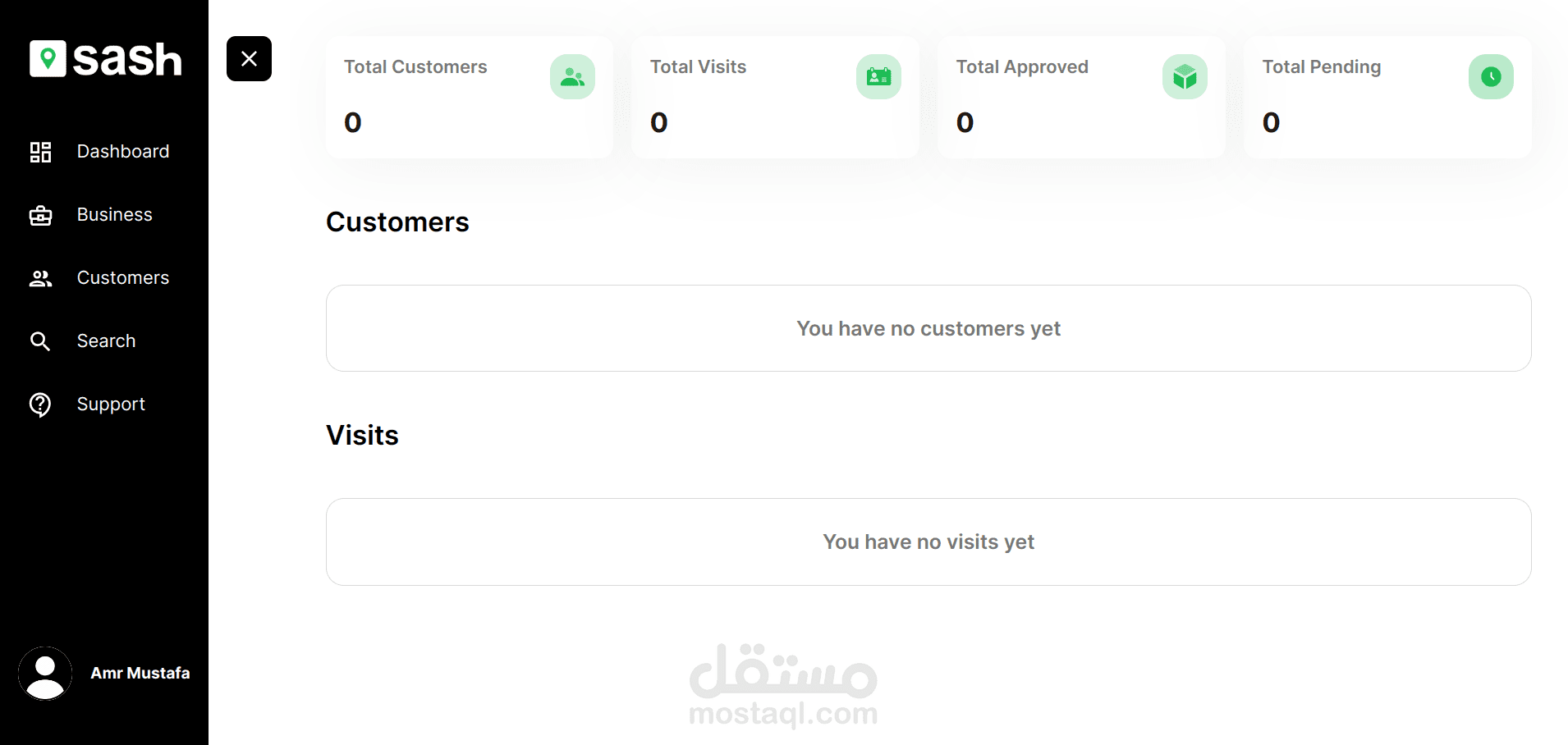The width and height of the screenshot is (1568, 745).
Task: Click the Search magnifier icon
Action: point(40,341)
